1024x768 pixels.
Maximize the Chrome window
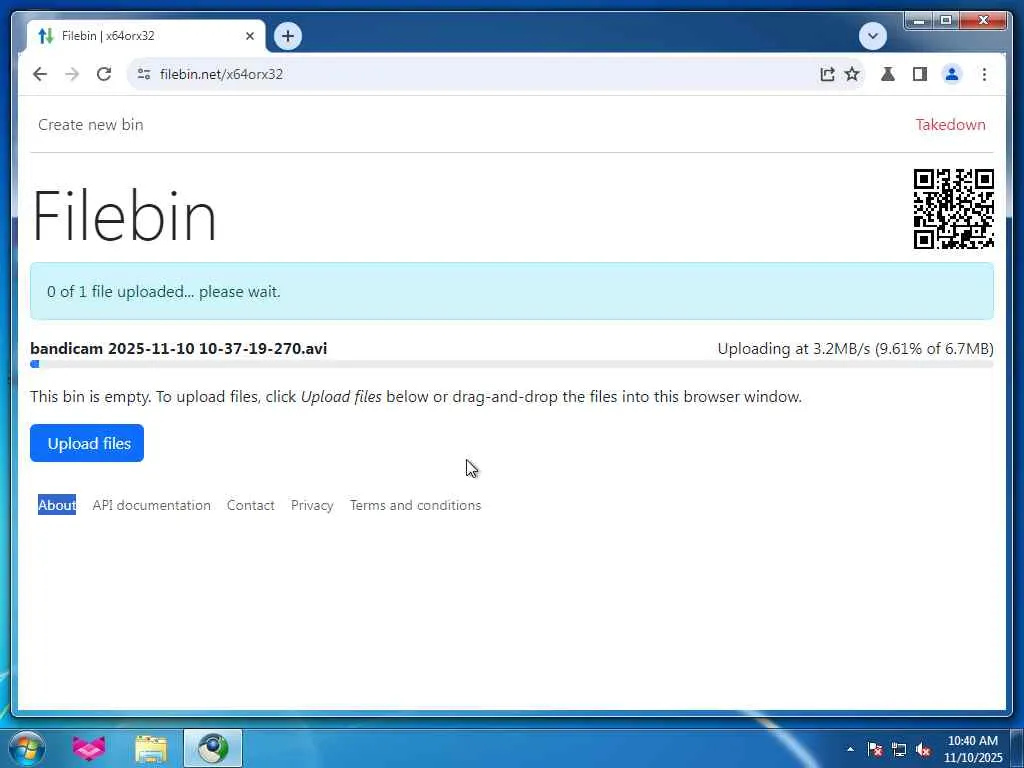click(x=946, y=21)
